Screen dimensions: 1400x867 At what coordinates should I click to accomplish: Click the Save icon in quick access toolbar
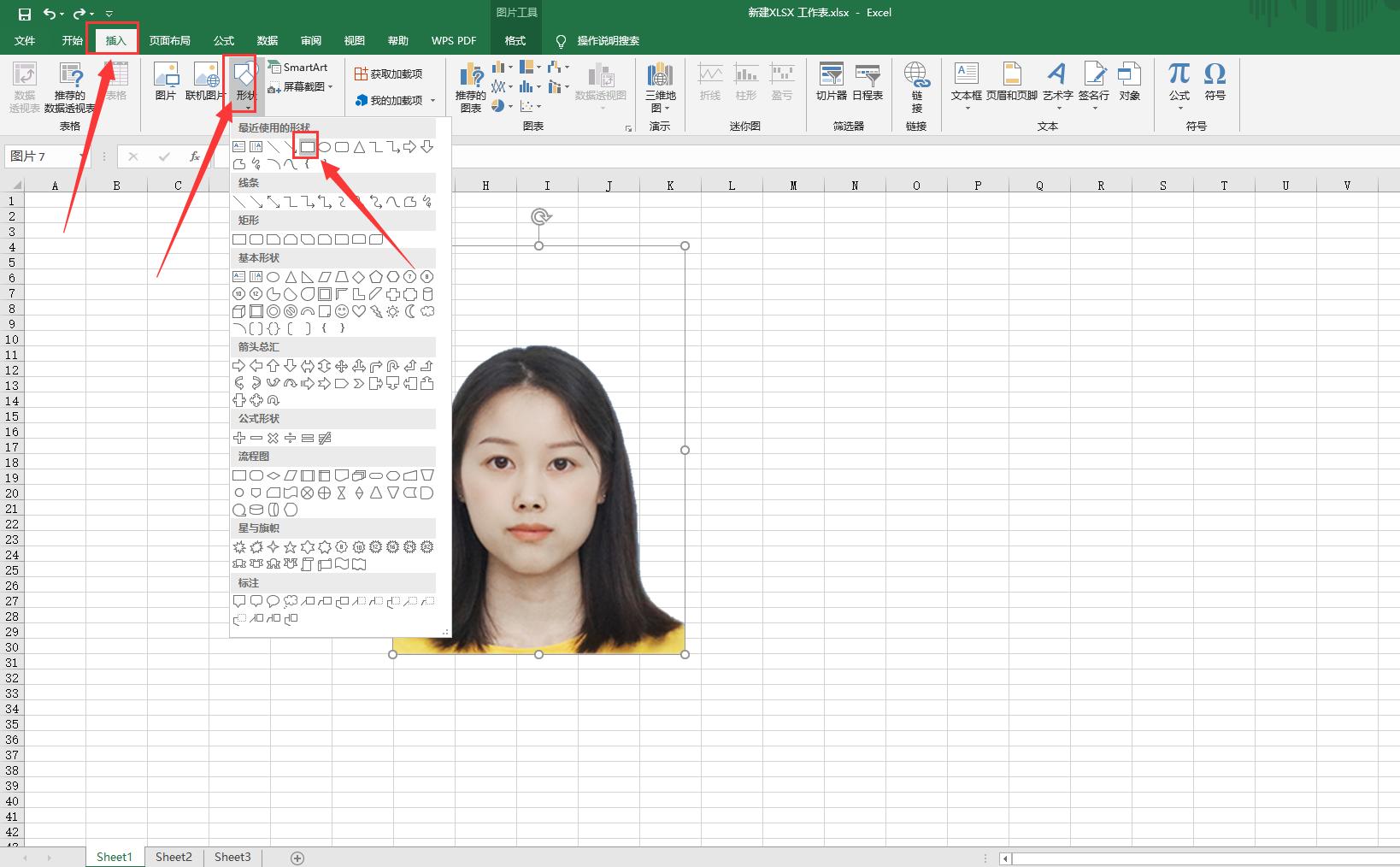click(24, 14)
